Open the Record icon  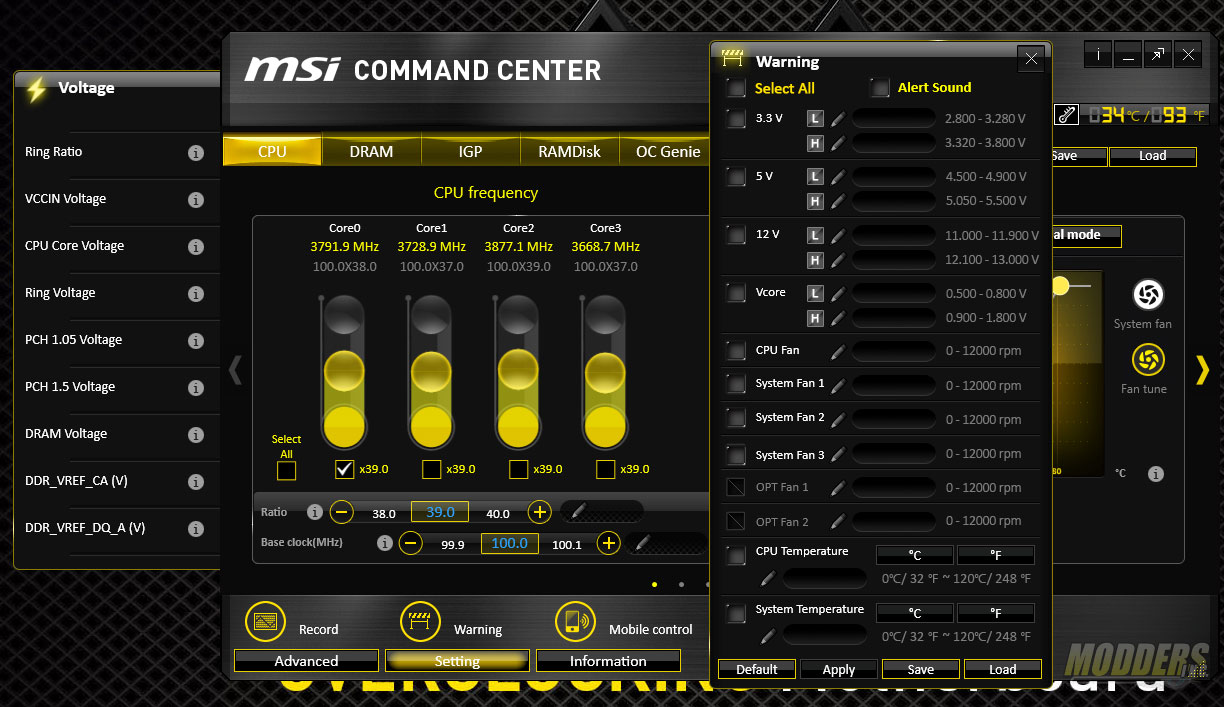(265, 622)
